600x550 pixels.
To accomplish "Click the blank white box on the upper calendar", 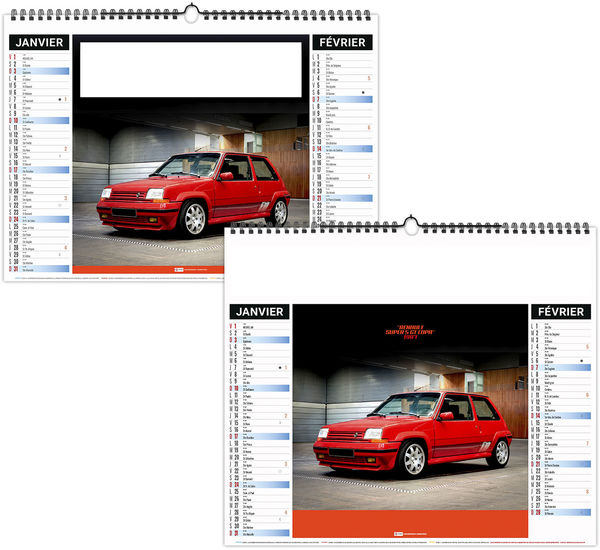I will [191, 69].
